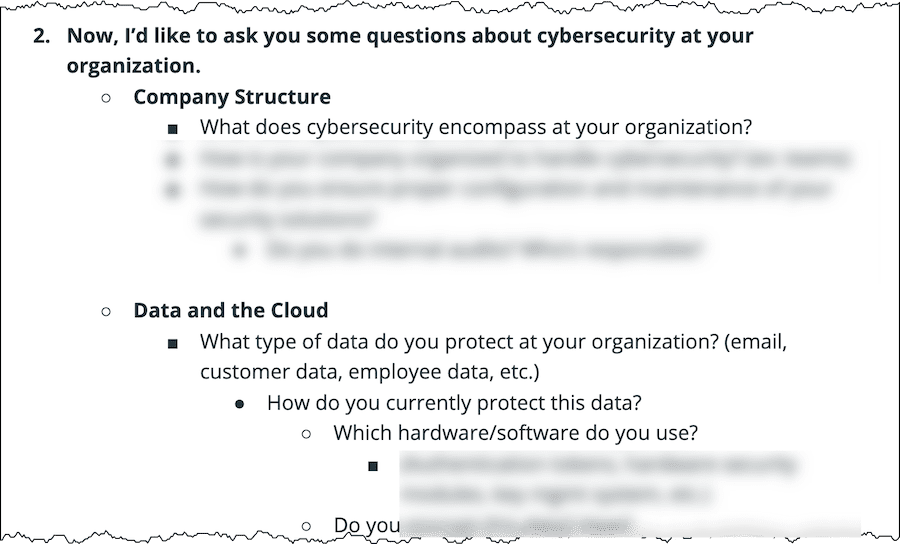Click the text 'customer data, employee data, etc.)'
Image resolution: width=900 pixels, height=544 pixels.
point(370,372)
